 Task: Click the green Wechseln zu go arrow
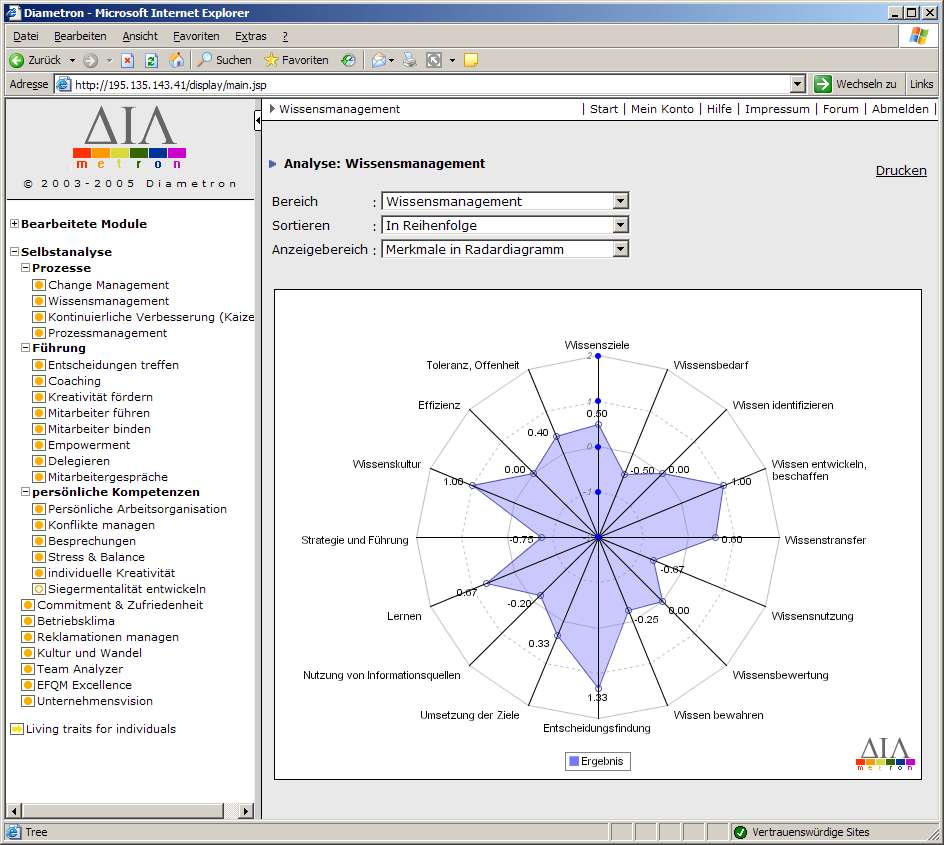[822, 84]
